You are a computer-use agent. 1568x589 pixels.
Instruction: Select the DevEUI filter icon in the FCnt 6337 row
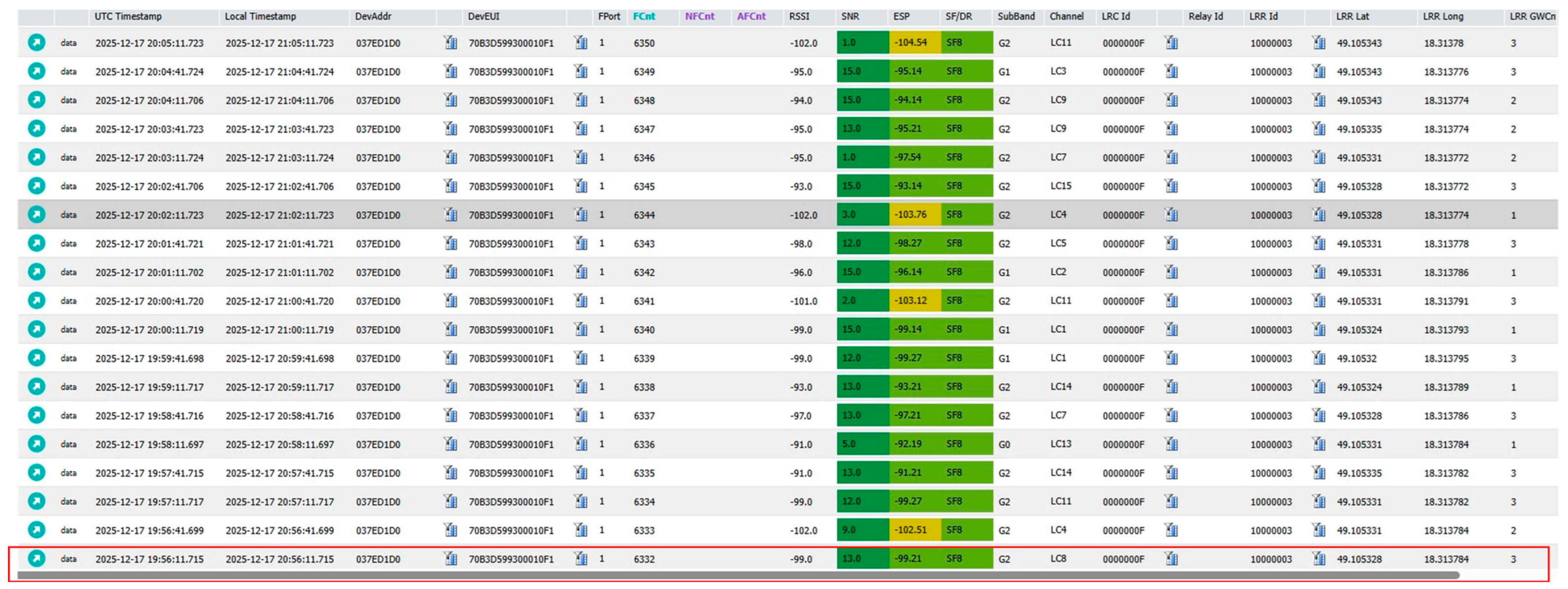click(581, 415)
